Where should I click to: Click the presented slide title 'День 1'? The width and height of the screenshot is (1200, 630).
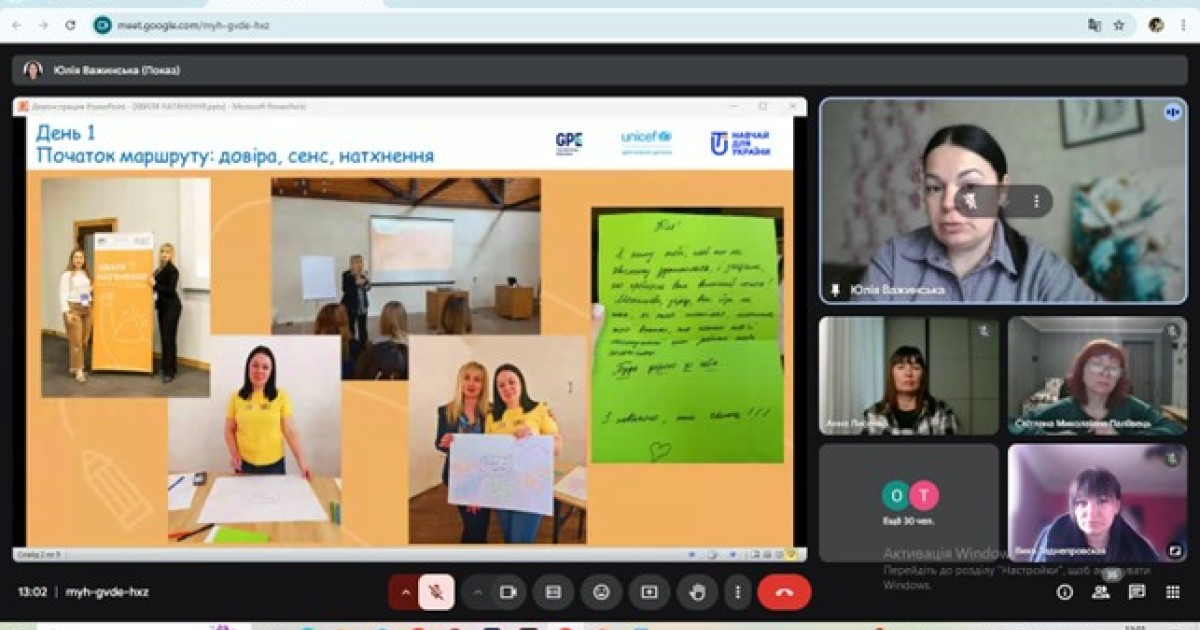(x=66, y=133)
